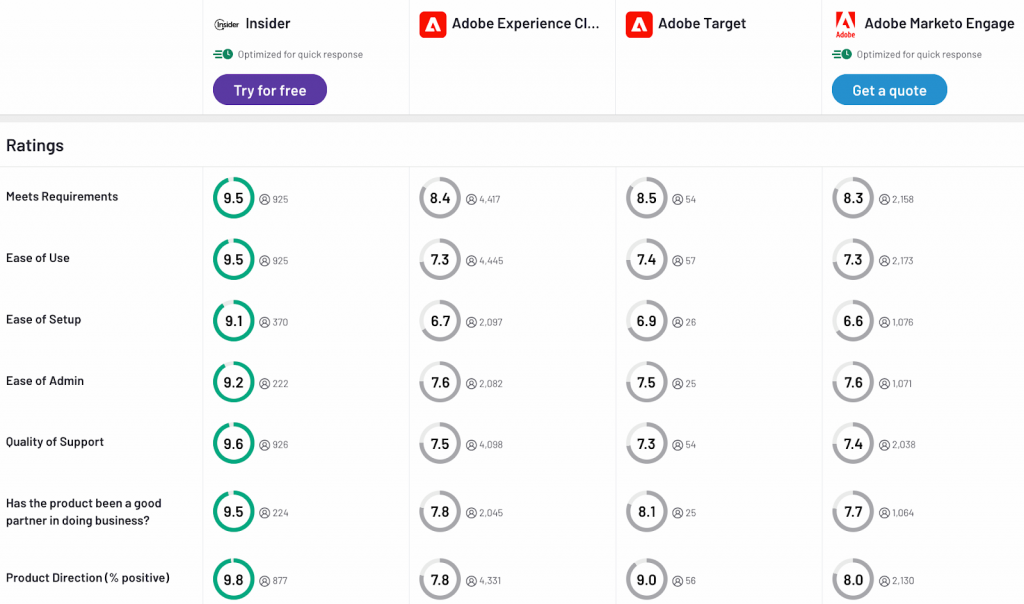
Task: Click the Adobe Target logo icon
Action: point(639,24)
